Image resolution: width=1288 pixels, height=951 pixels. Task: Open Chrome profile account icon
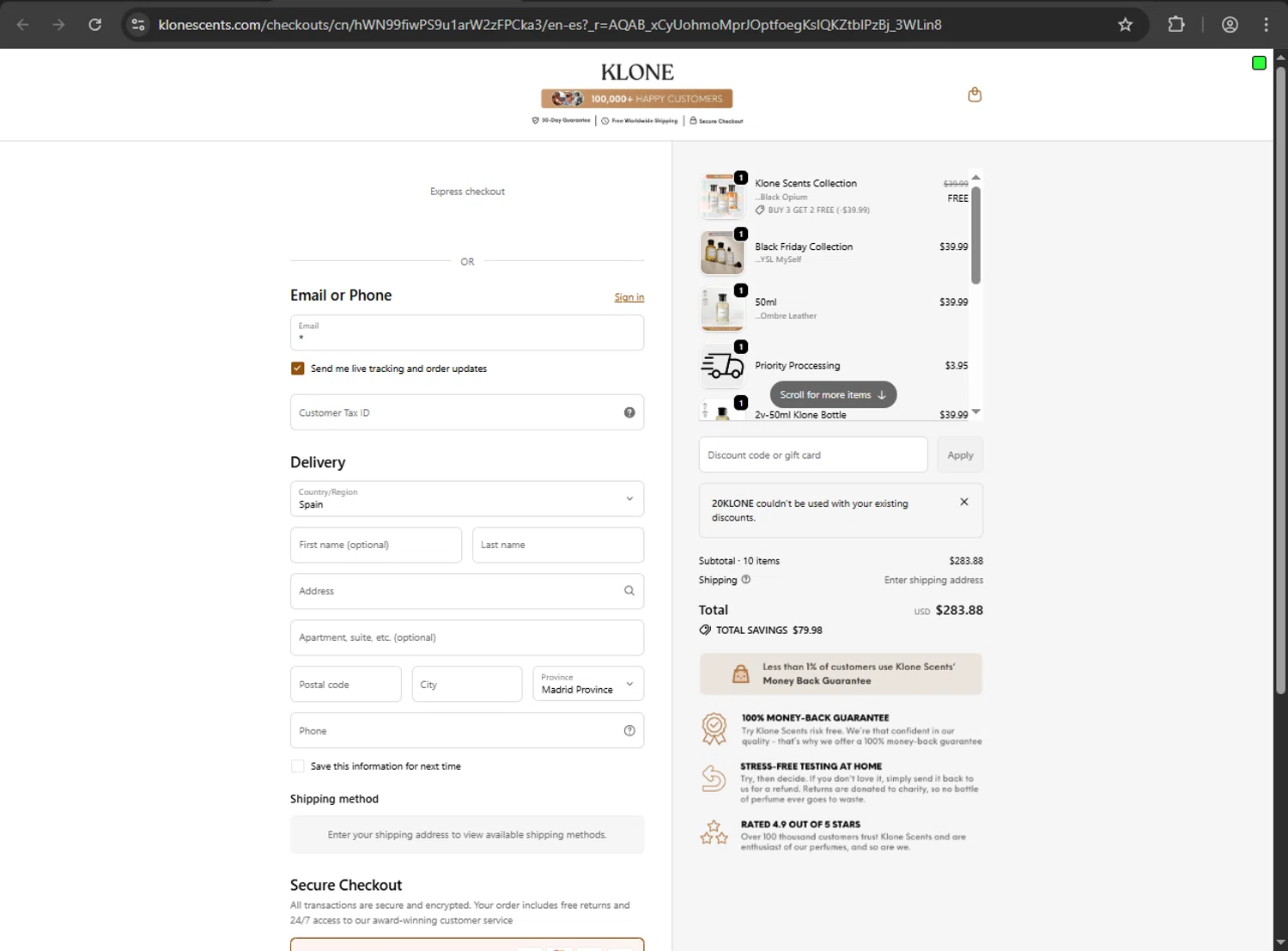(1230, 25)
